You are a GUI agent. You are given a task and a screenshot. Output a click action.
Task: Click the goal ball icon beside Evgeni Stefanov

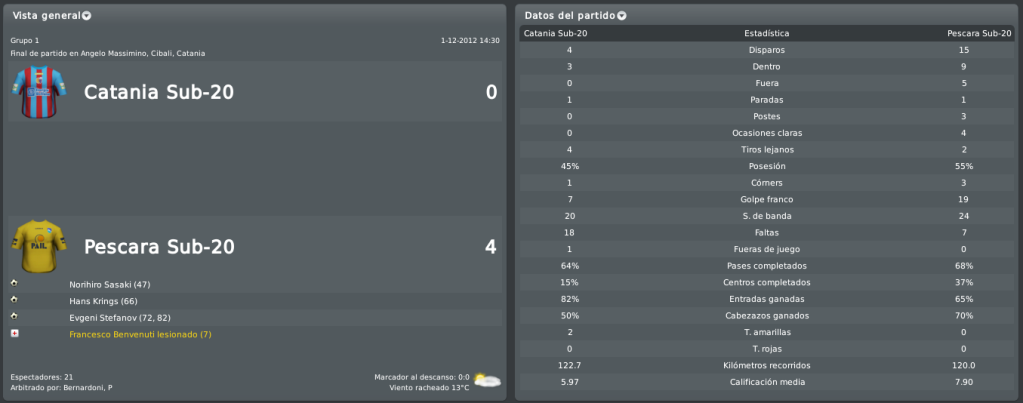tap(14, 316)
